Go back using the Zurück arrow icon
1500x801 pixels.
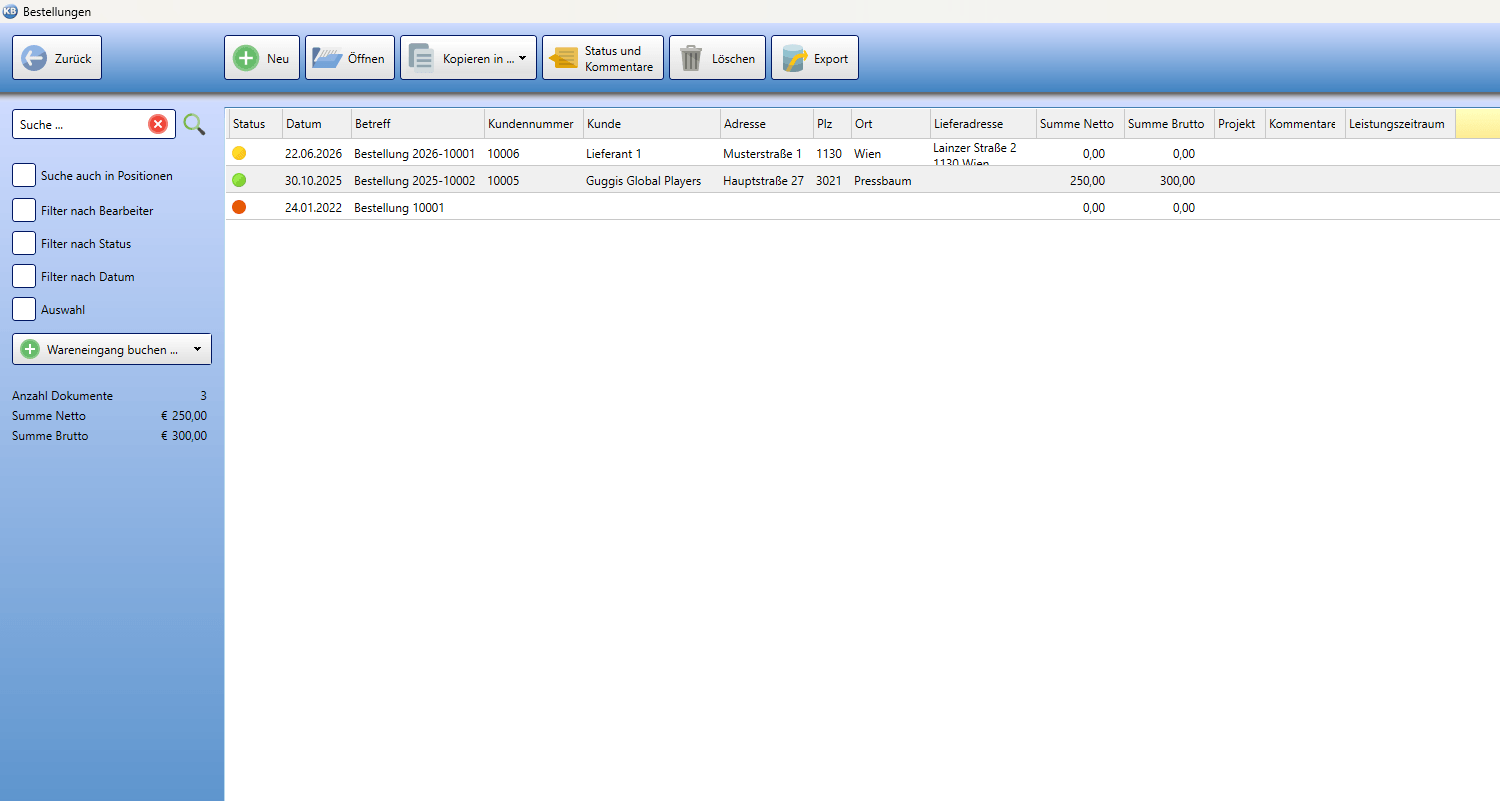pos(34,58)
